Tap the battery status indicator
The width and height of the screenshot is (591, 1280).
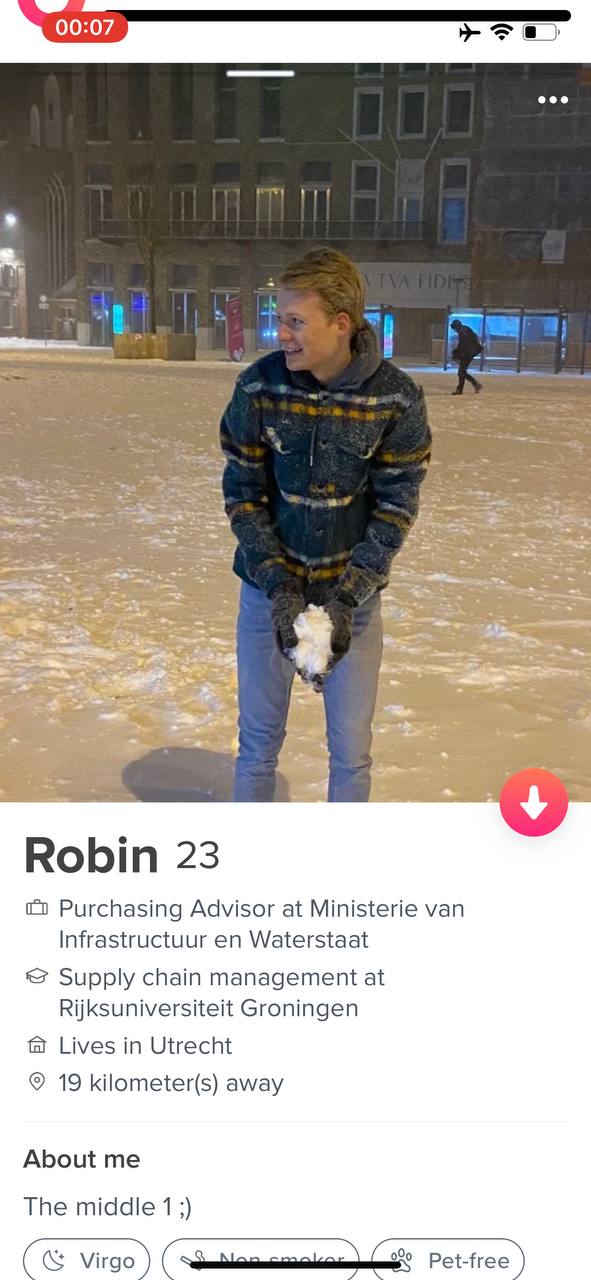click(x=541, y=32)
